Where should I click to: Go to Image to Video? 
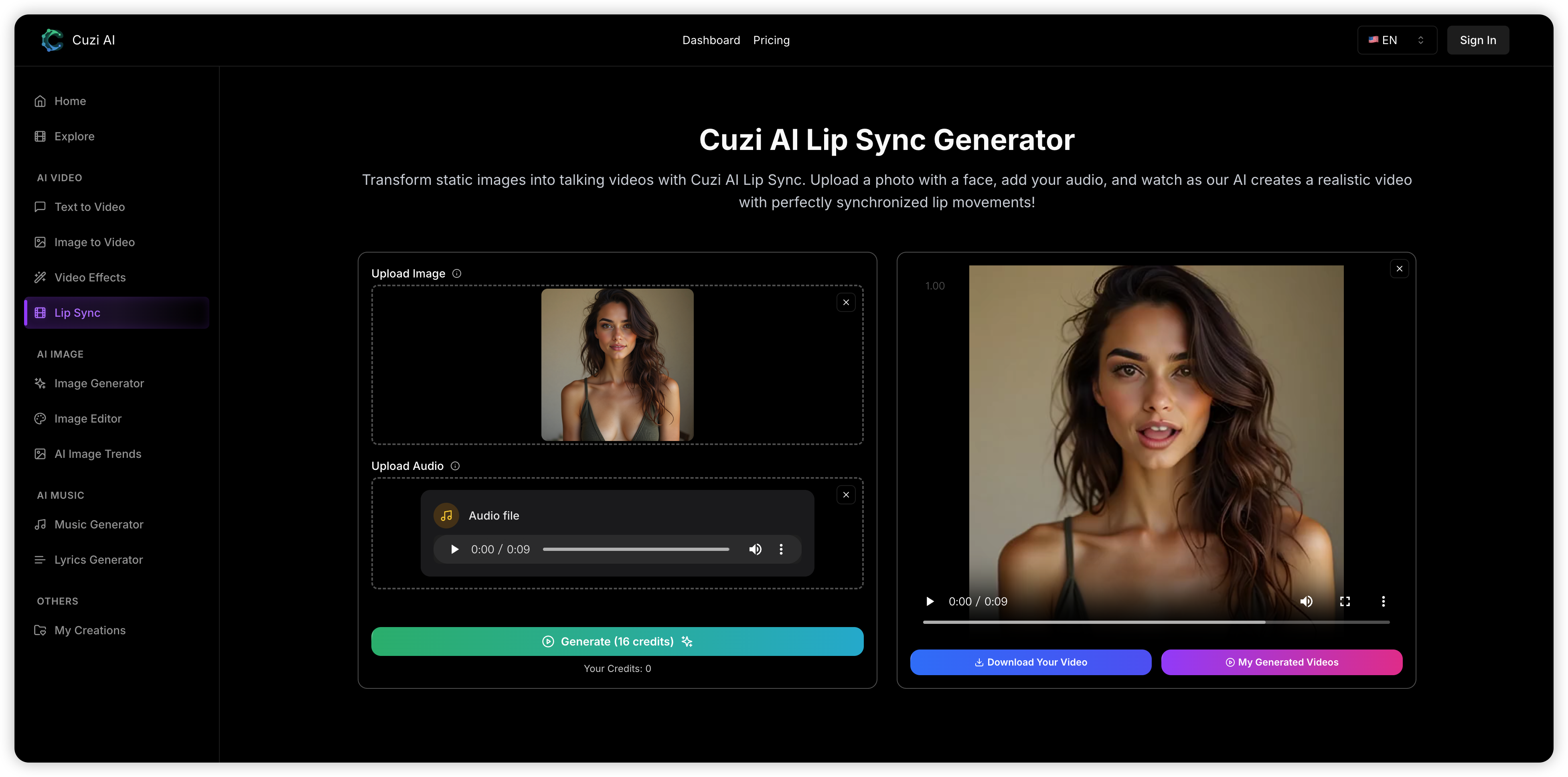coord(116,242)
